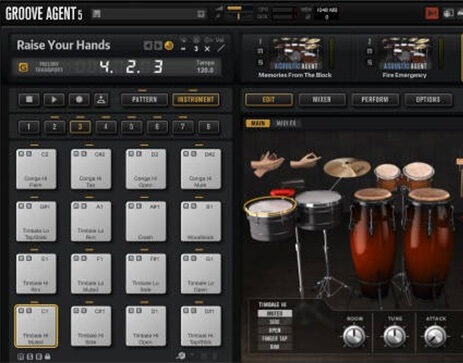
Task: Click the minus icon next to pattern arrows
Action: tap(183, 49)
